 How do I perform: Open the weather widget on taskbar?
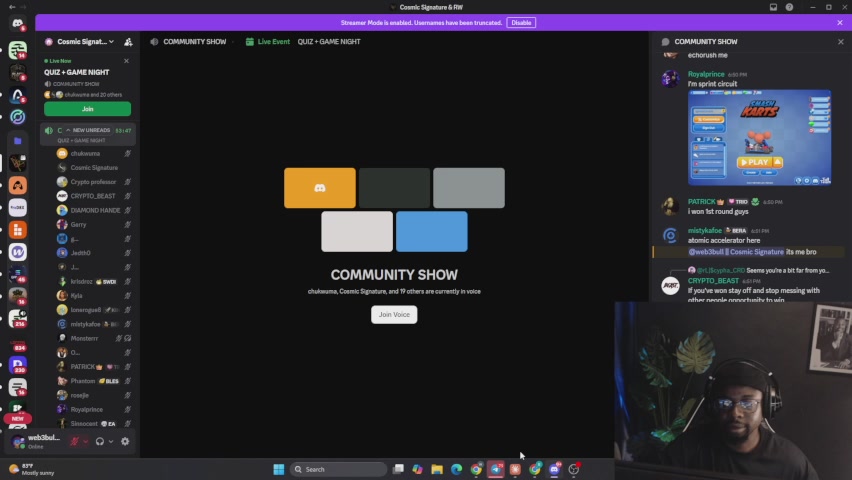(x=32, y=469)
